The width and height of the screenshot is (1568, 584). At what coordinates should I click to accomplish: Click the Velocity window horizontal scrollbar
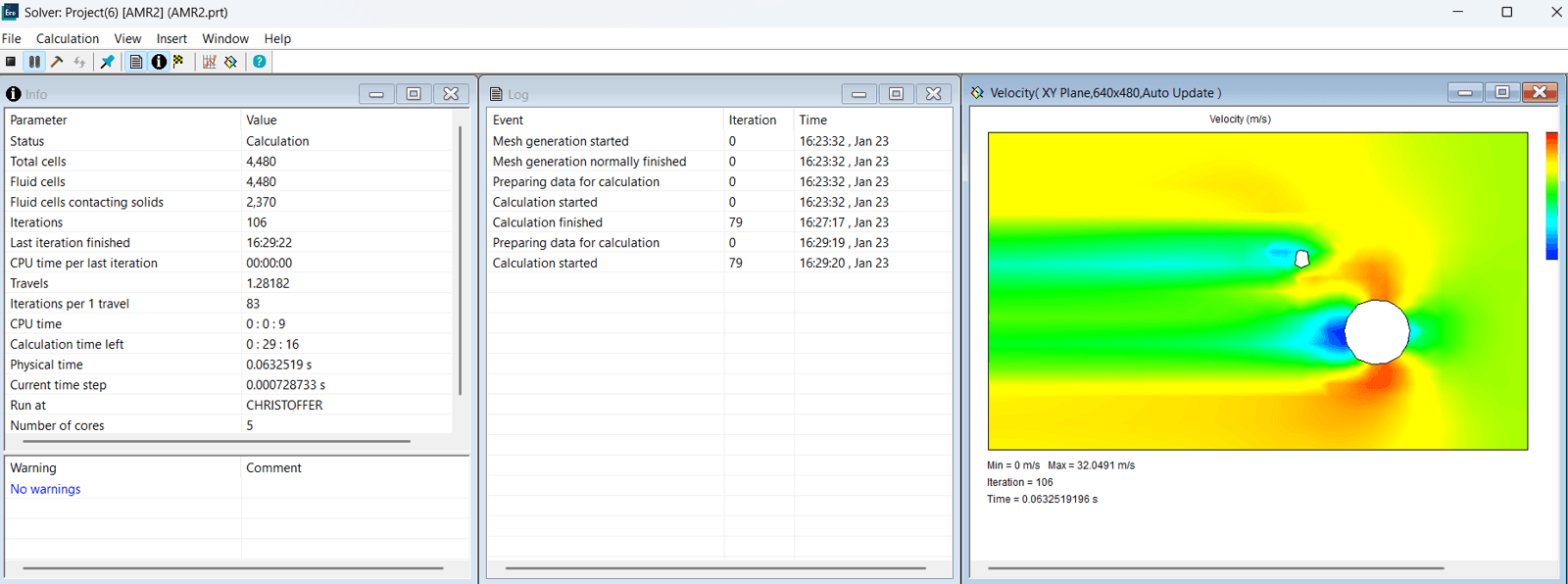[x=1216, y=567]
